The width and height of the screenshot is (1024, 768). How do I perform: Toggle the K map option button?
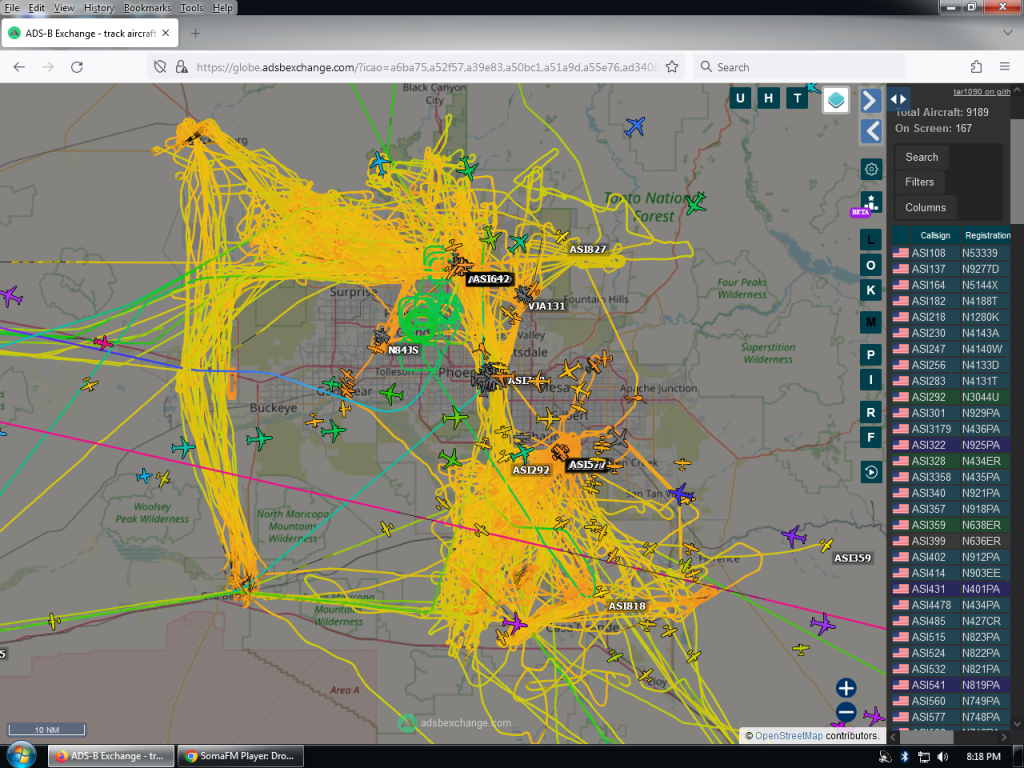click(871, 290)
